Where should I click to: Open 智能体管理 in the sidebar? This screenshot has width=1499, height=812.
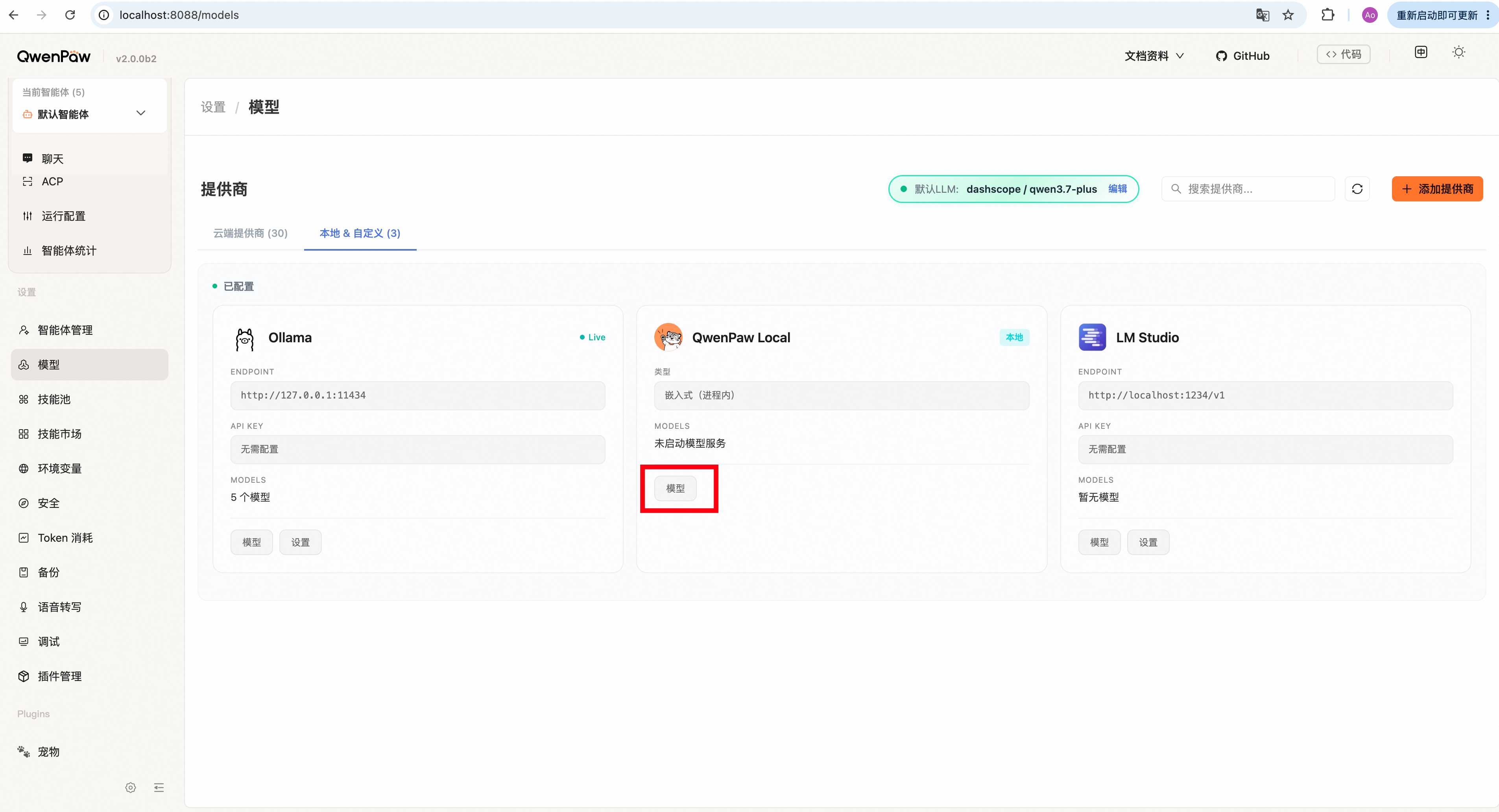90,330
